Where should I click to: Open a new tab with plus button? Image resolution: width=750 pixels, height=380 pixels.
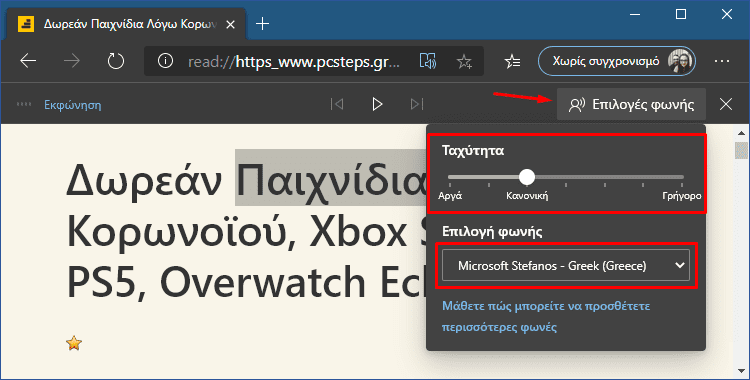point(262,23)
